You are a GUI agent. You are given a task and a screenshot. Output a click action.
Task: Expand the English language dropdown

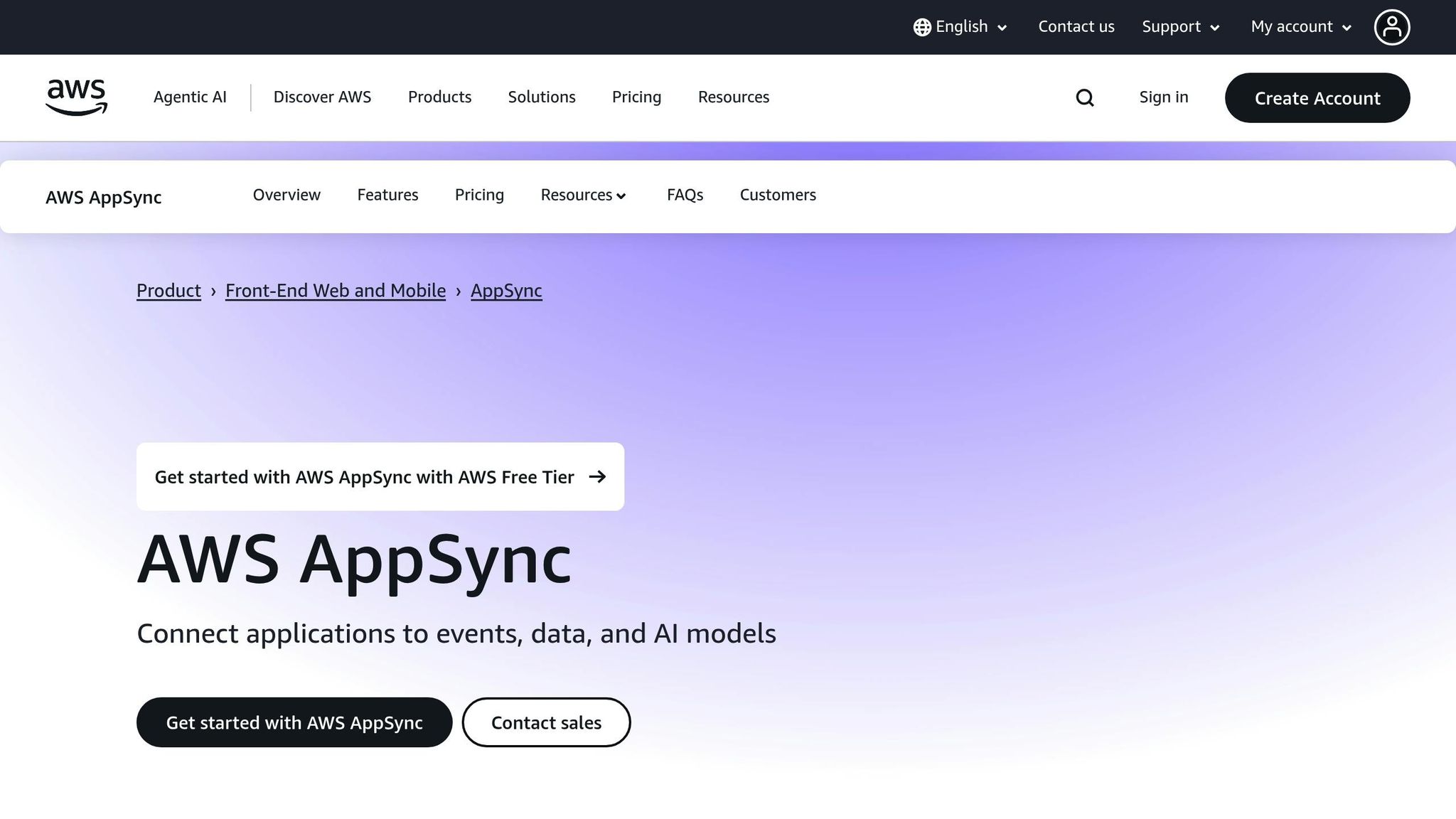coord(960,27)
